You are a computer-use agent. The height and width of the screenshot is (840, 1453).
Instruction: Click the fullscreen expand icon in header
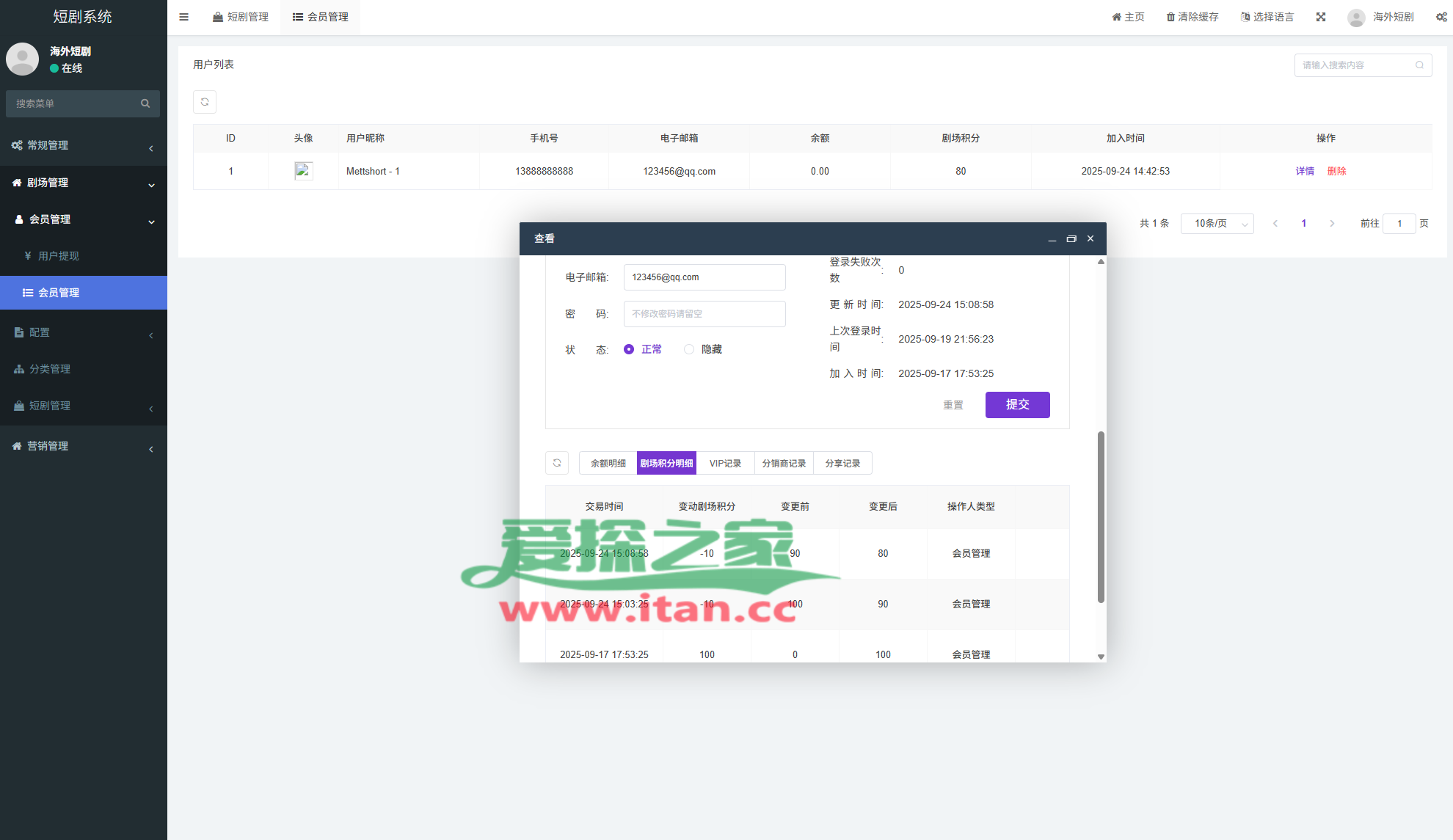[1321, 17]
